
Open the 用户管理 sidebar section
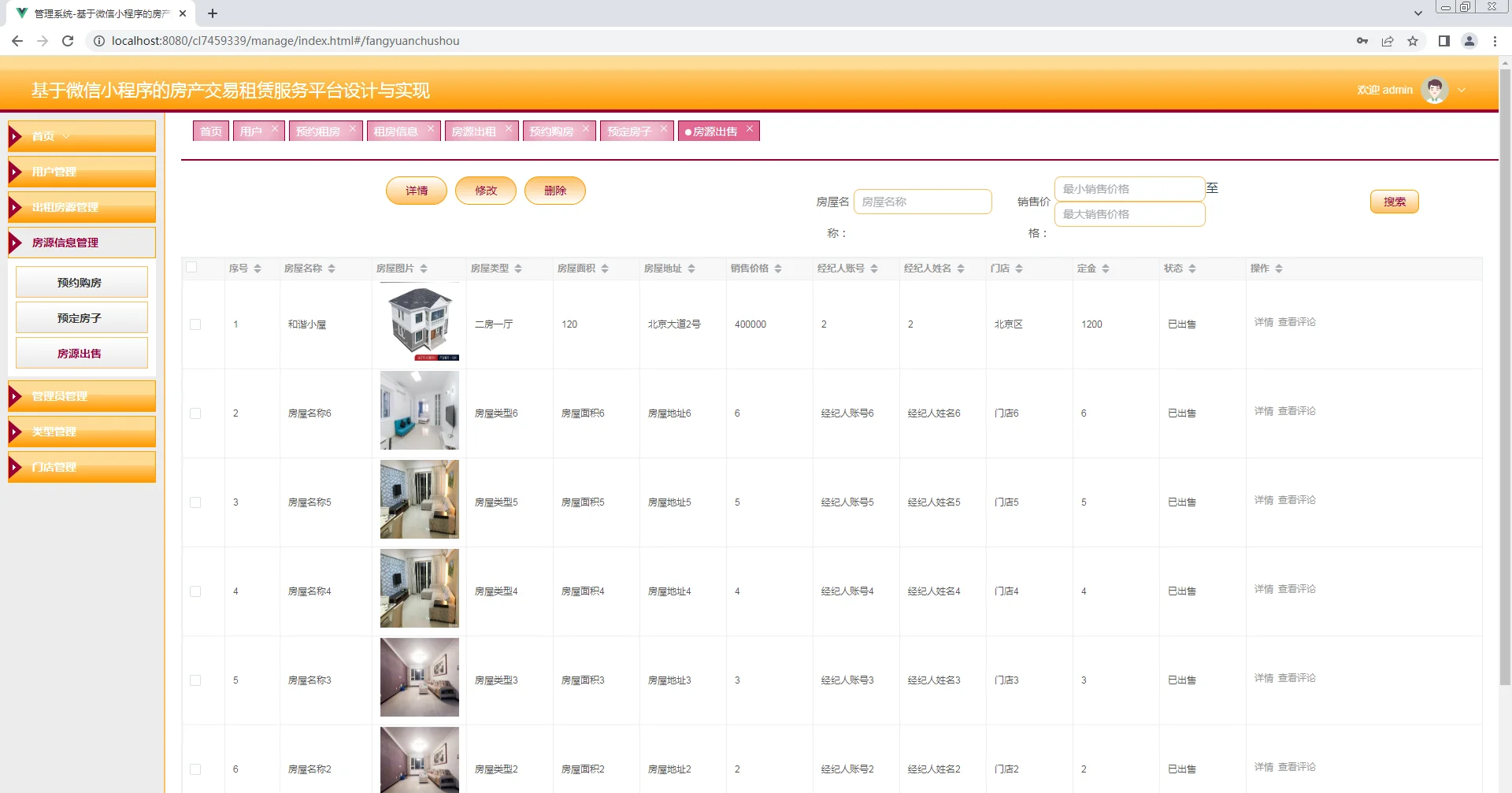pyautogui.click(x=54, y=171)
